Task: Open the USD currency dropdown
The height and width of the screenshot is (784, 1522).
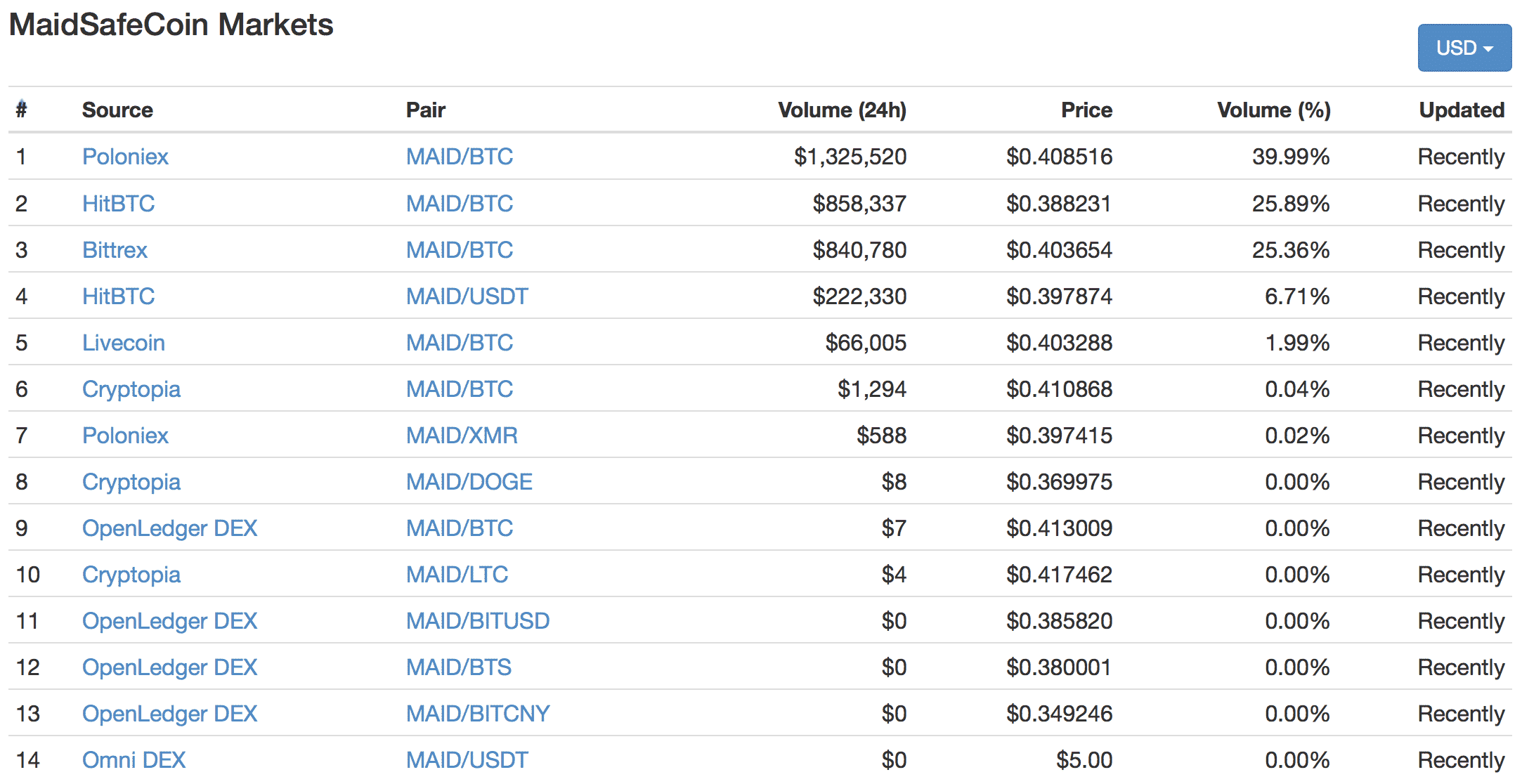Action: pyautogui.click(x=1464, y=48)
